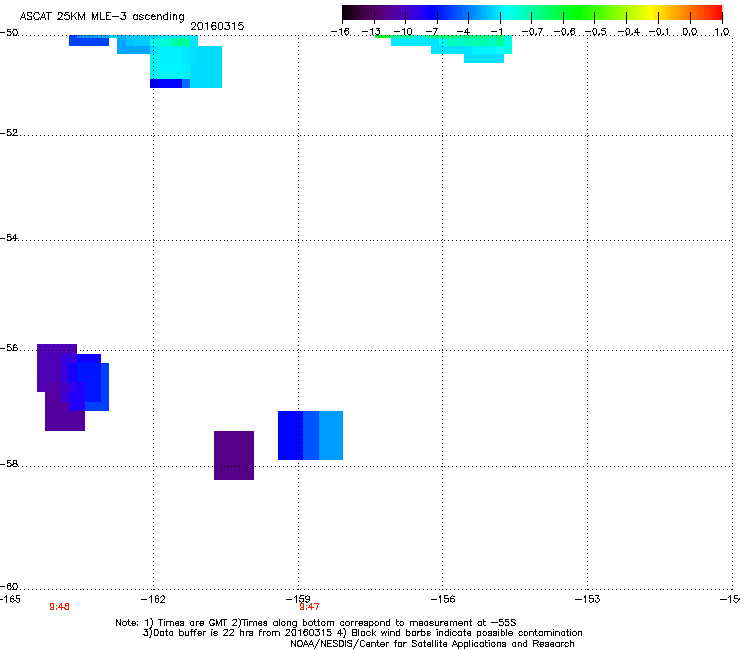Screen dimensions: 740x650
Task: Click the colorbar label -1
Action: [496, 32]
